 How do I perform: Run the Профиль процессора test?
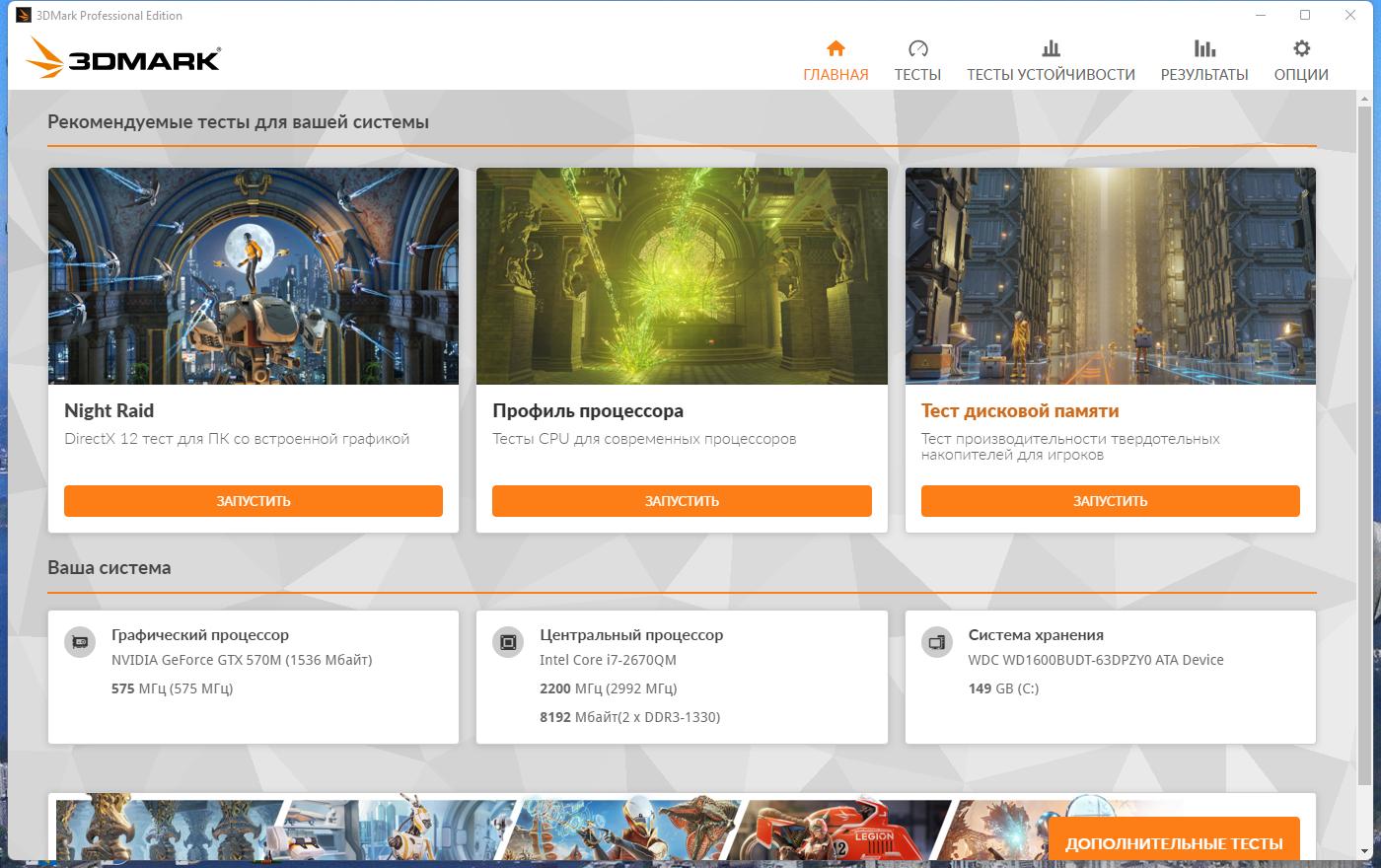tap(682, 501)
